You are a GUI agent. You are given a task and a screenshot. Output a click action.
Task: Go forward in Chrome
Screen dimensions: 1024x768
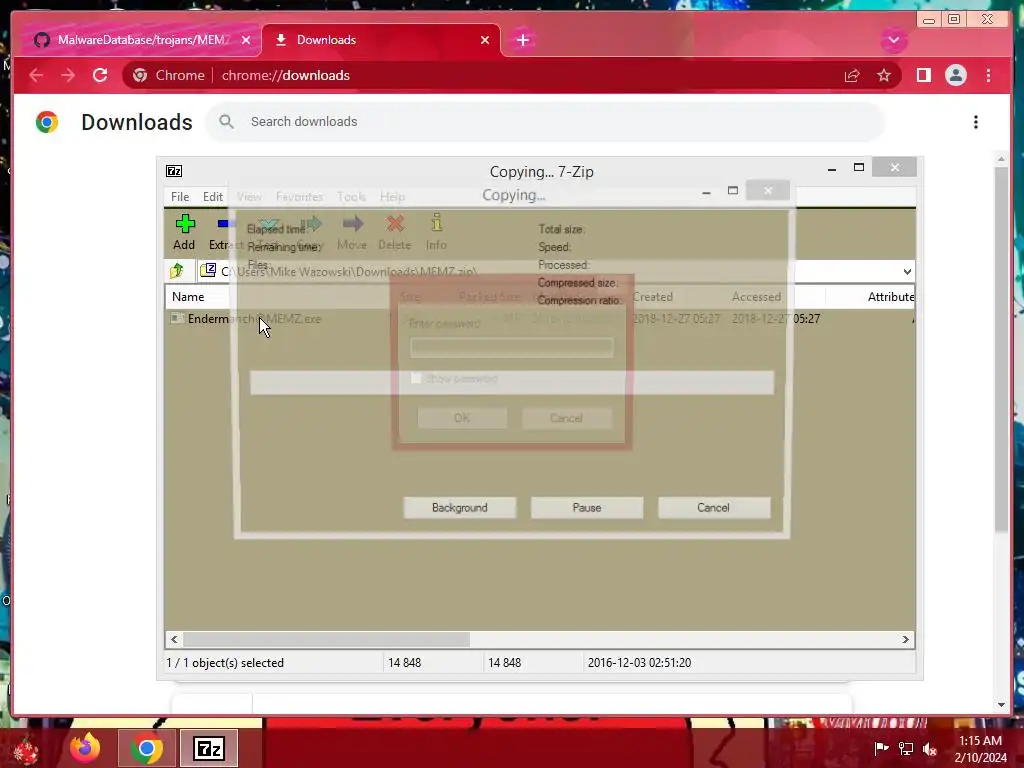coord(68,75)
